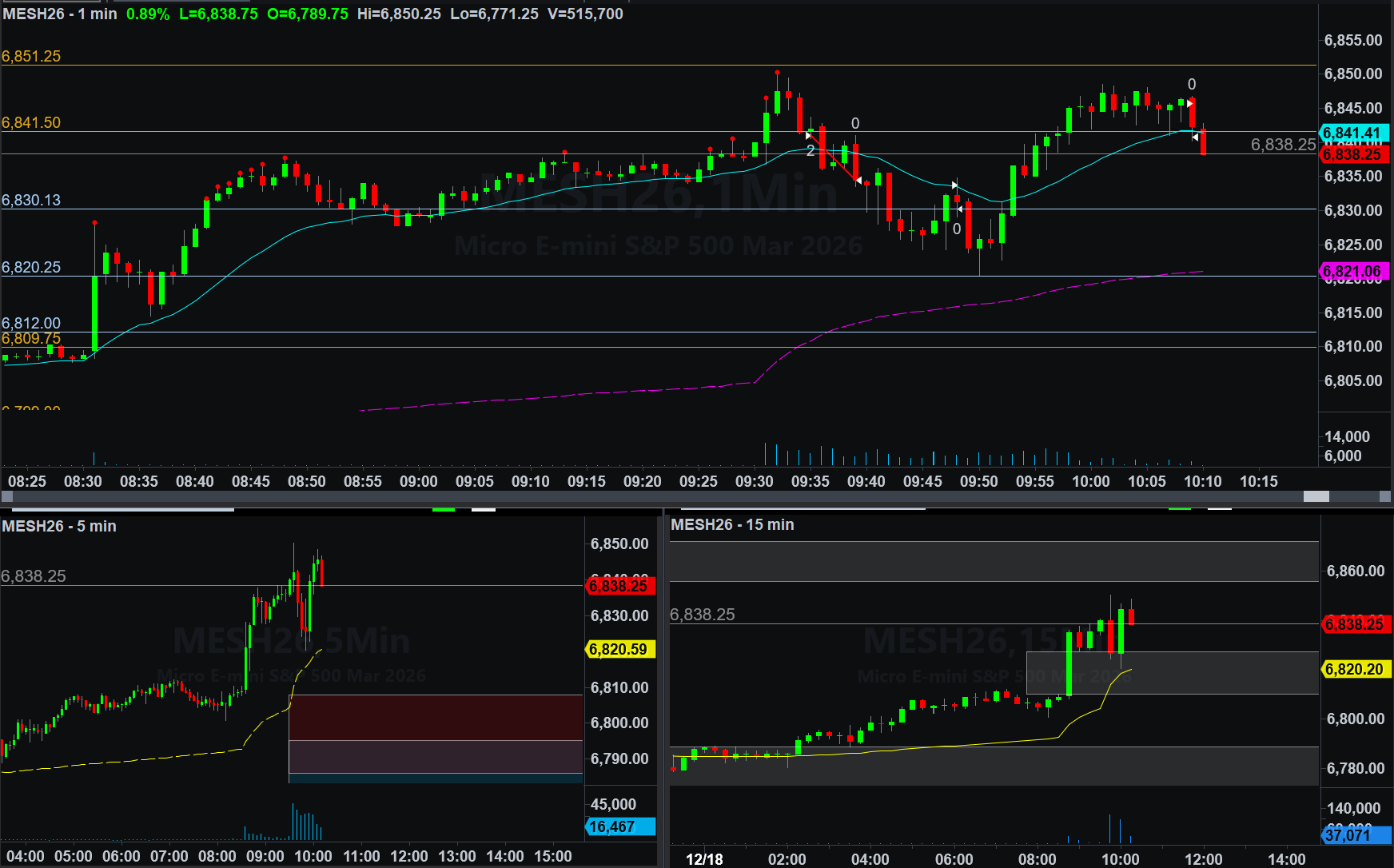Select the red trade line near 09:35

click(x=833, y=157)
